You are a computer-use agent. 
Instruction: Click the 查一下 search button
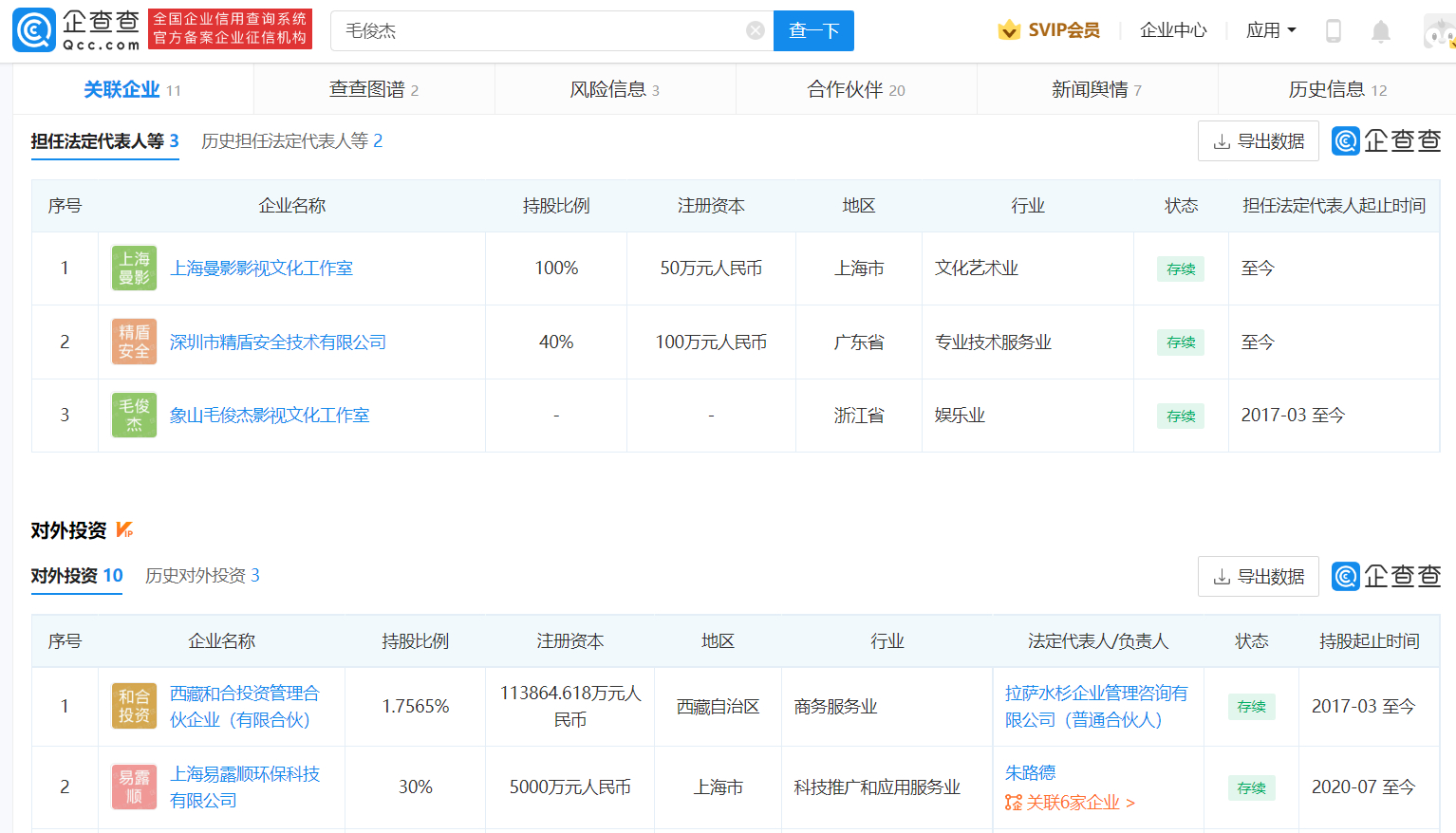[x=813, y=30]
